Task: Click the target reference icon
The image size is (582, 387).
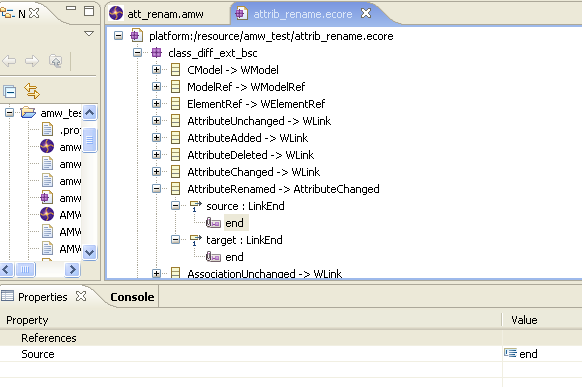Action: [x=195, y=240]
